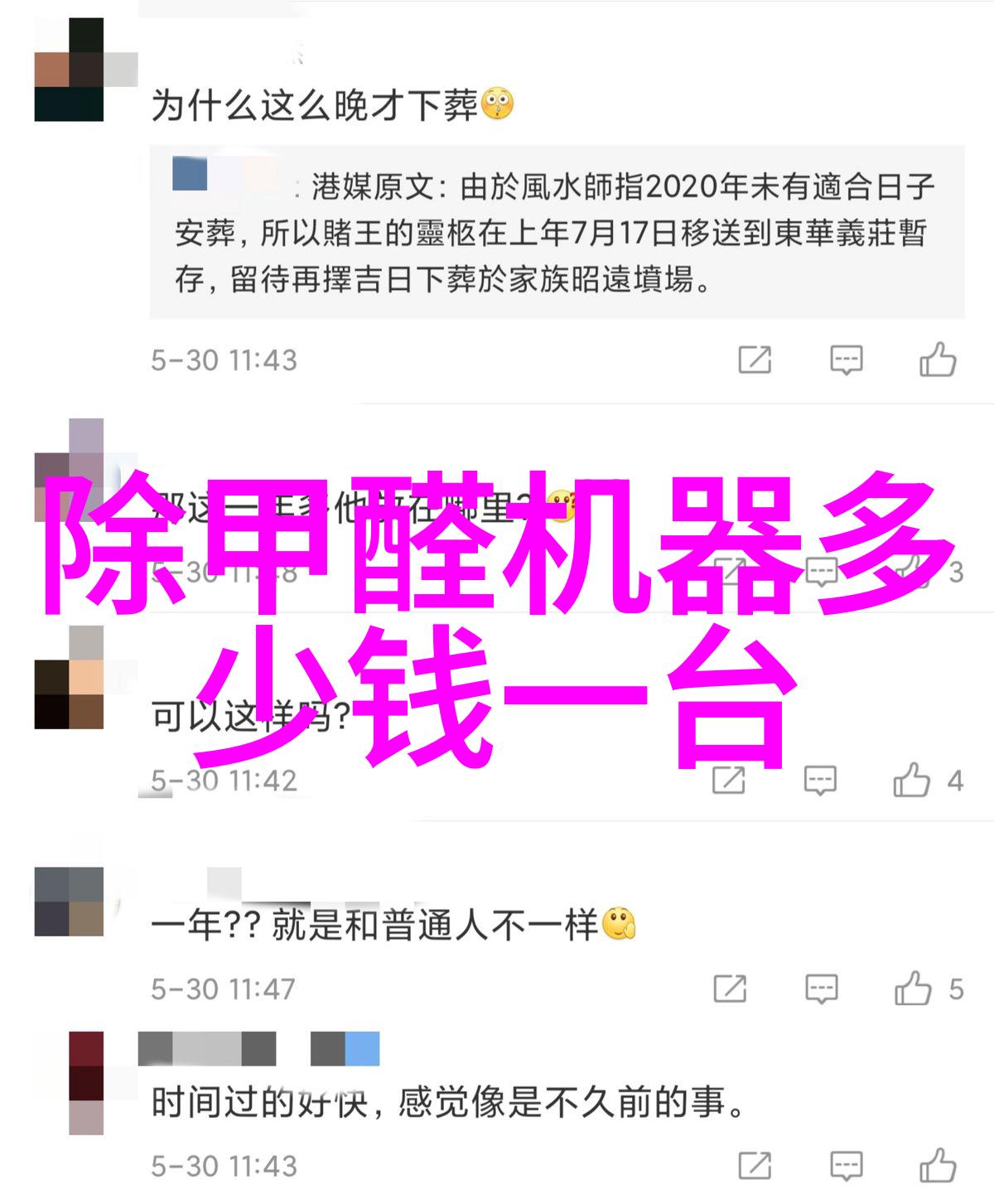Viewport: 994px width, 1204px height.
Task: Open the quoted reply starting '港媒原文'
Action: 557,233
